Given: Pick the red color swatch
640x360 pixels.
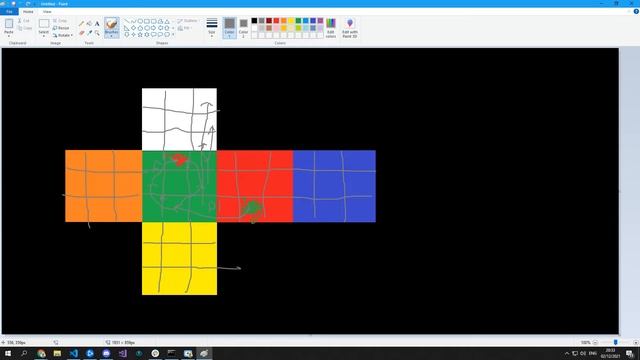Looking at the screenshot, I should pos(276,20).
